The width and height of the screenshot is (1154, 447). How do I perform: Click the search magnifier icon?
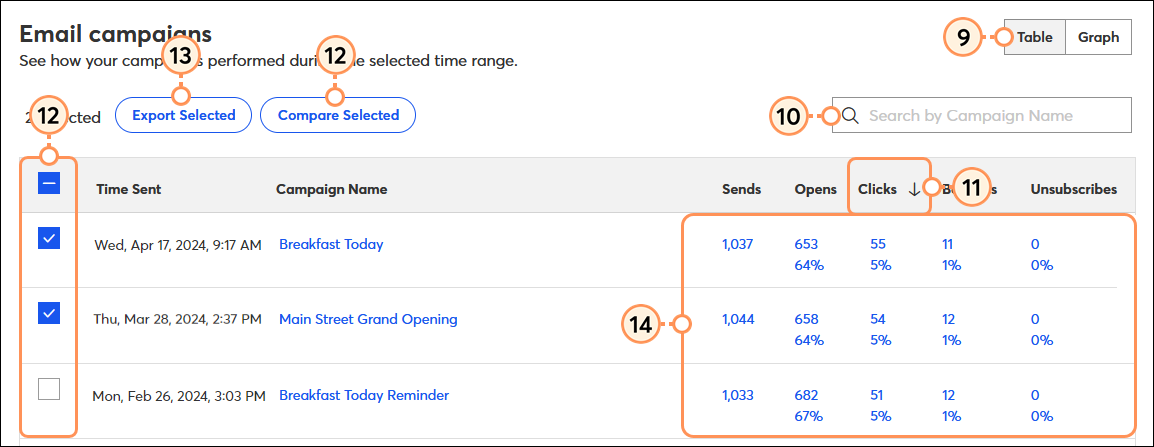coord(851,116)
